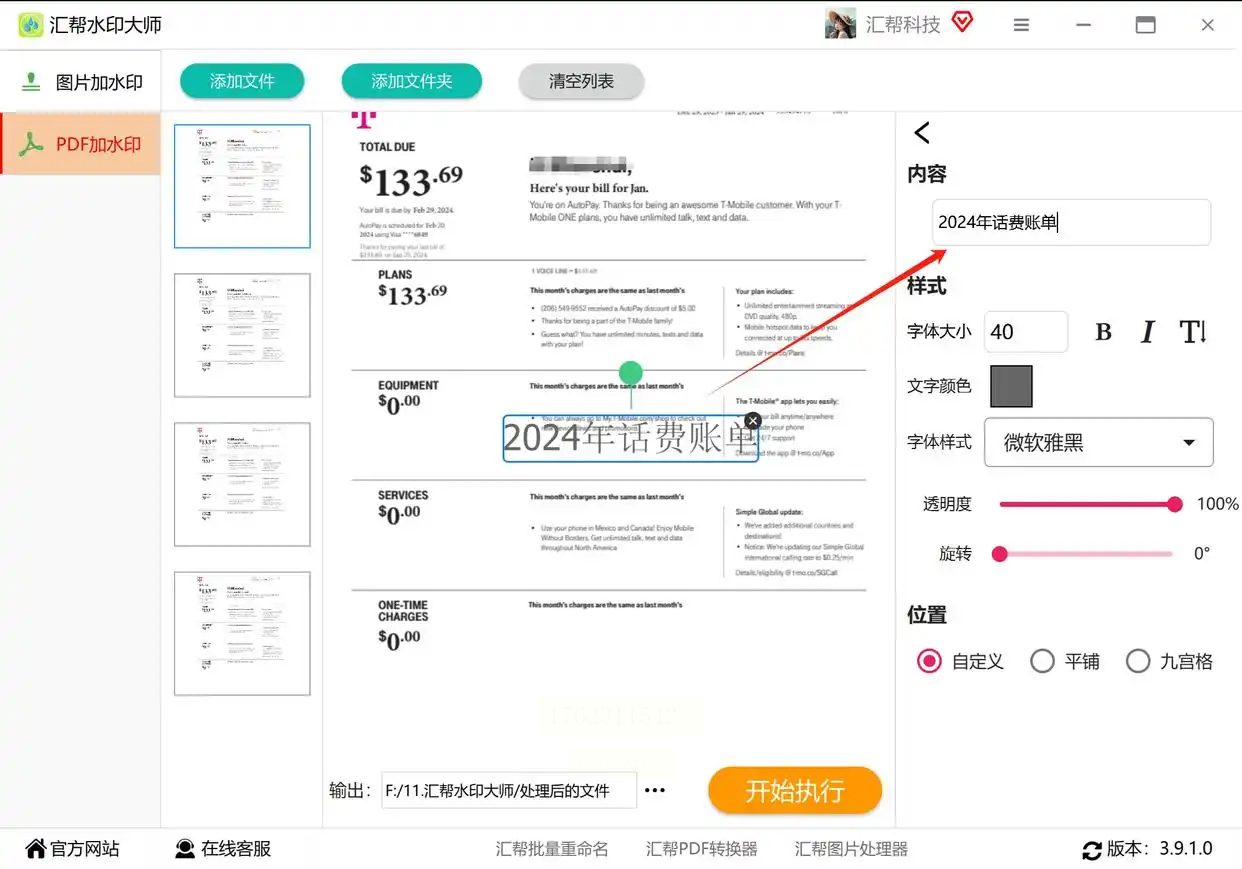This screenshot has height=869, width=1242.
Task: Open the 在线客服 link
Action: [223, 849]
